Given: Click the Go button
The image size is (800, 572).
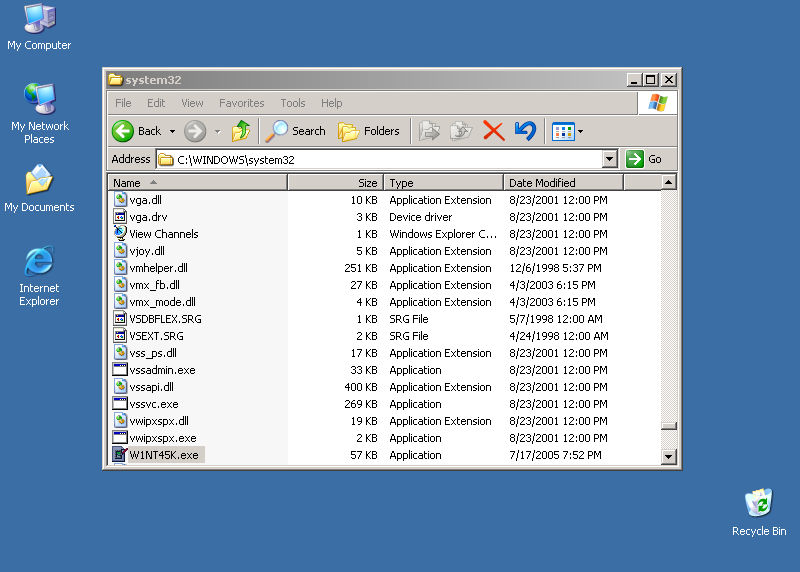Looking at the screenshot, I should (x=644, y=159).
